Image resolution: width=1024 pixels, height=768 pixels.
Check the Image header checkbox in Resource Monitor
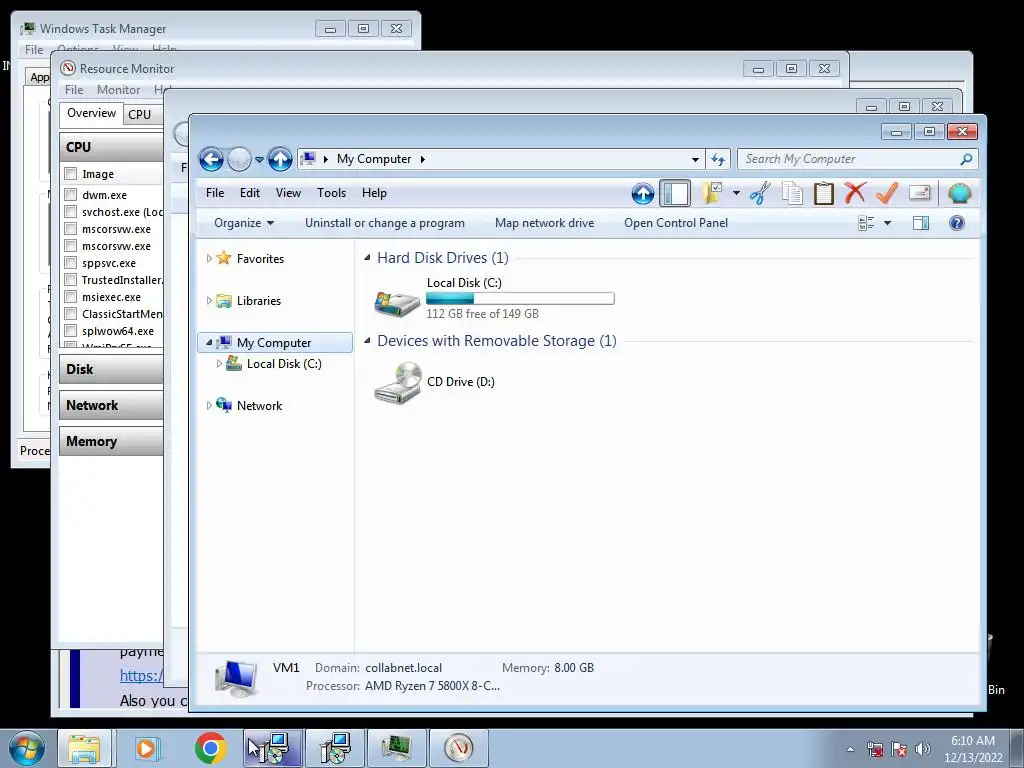tap(71, 174)
